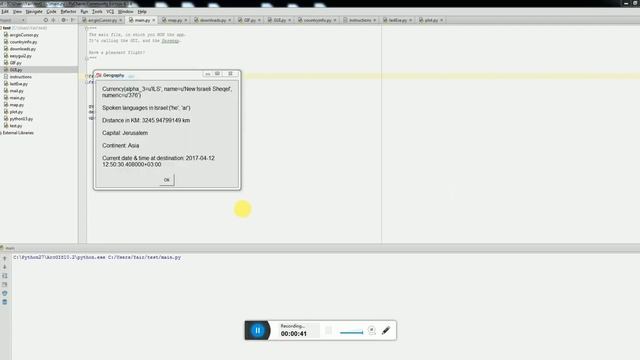The width and height of the screenshot is (640, 360).
Task: Select lastExe.py in the project tree
Action: [x=18, y=84]
